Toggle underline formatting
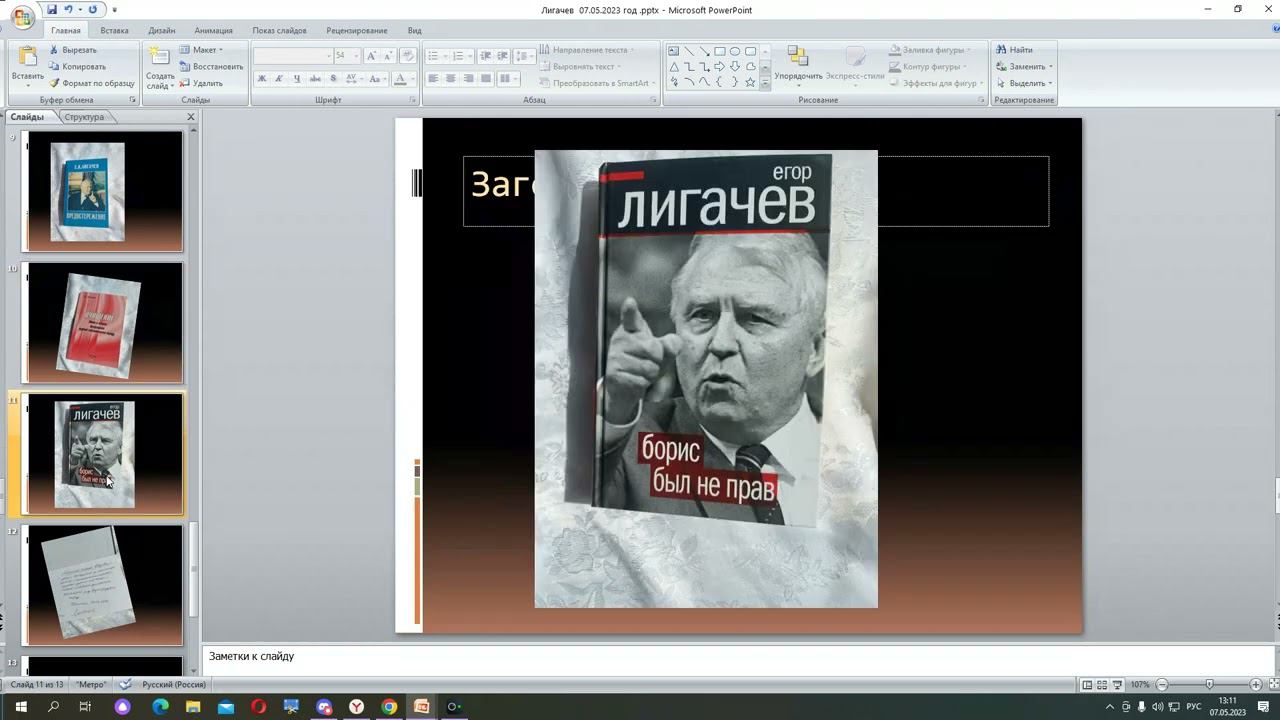 (x=297, y=79)
